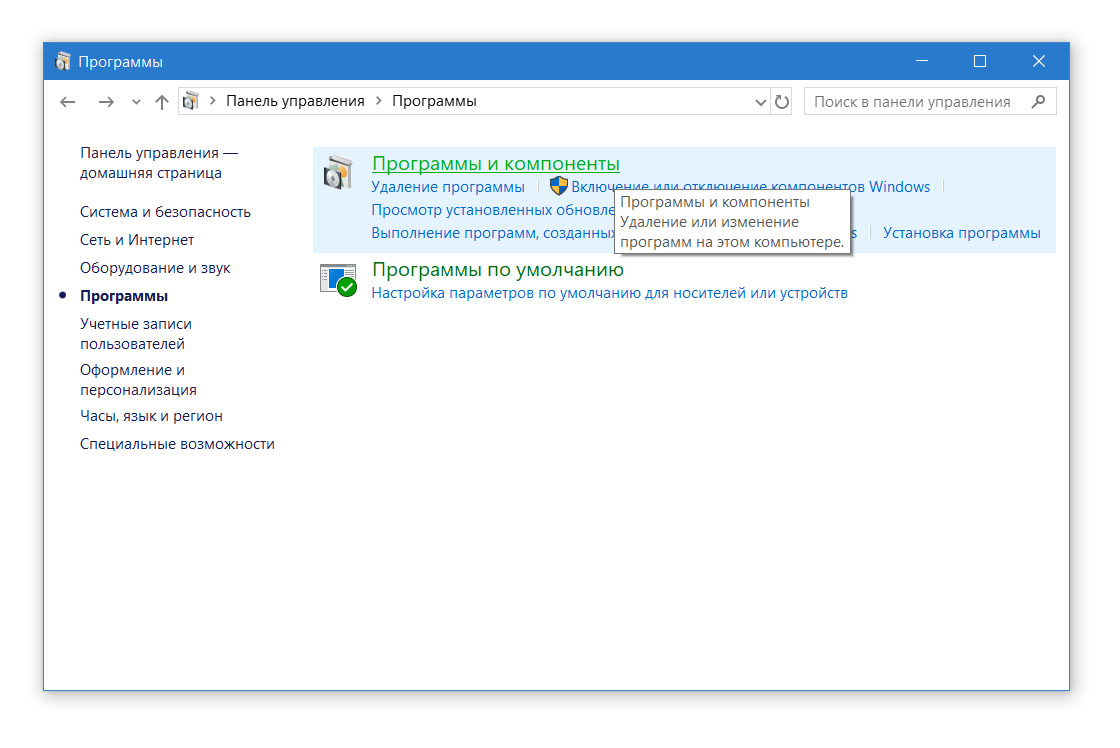Screen dimensions: 1120x748
Task: Go up one level with the Up arrow
Action: (x=162, y=102)
